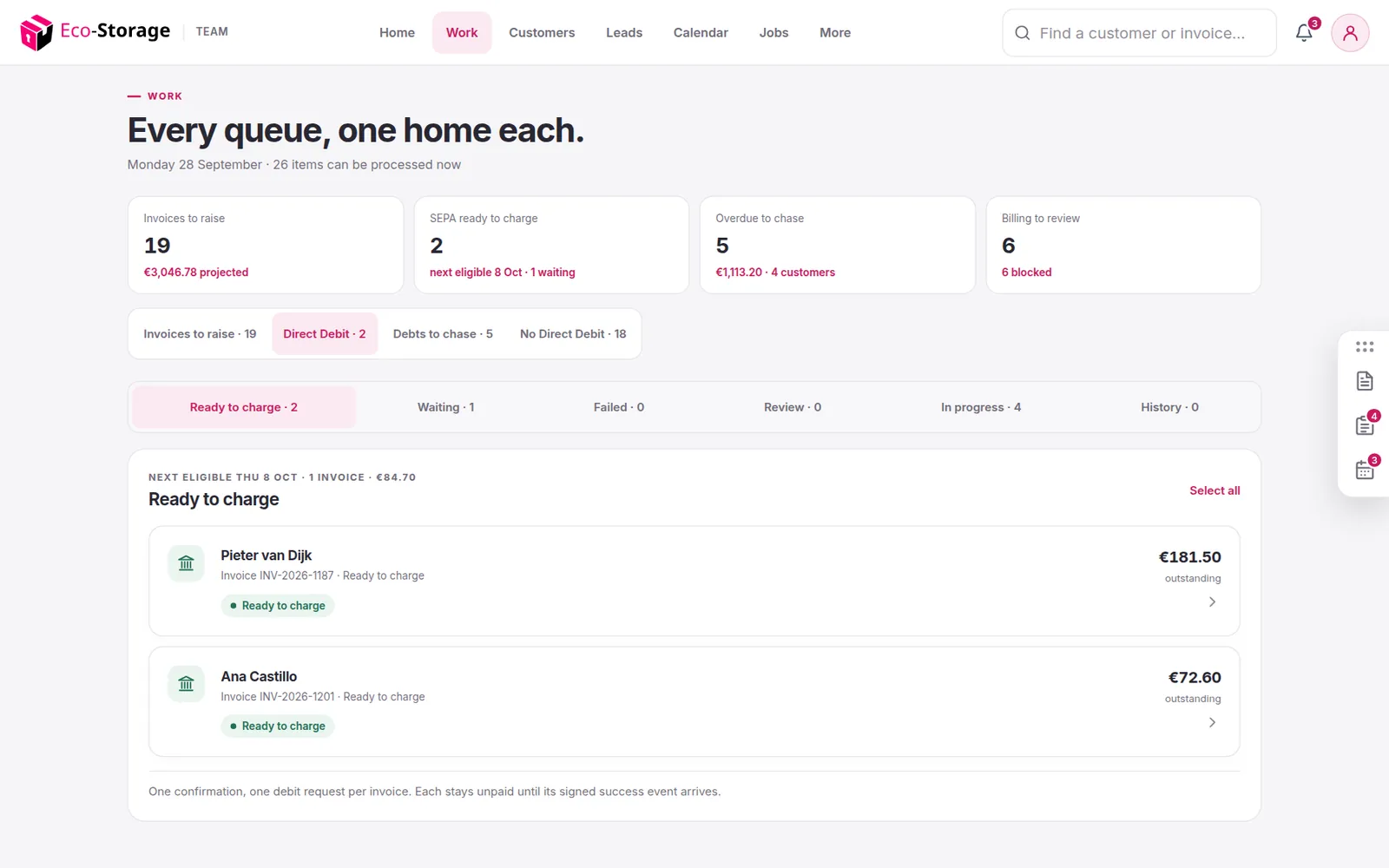Show the History · 0 tab
The height and width of the screenshot is (868, 1389).
pos(1169,407)
